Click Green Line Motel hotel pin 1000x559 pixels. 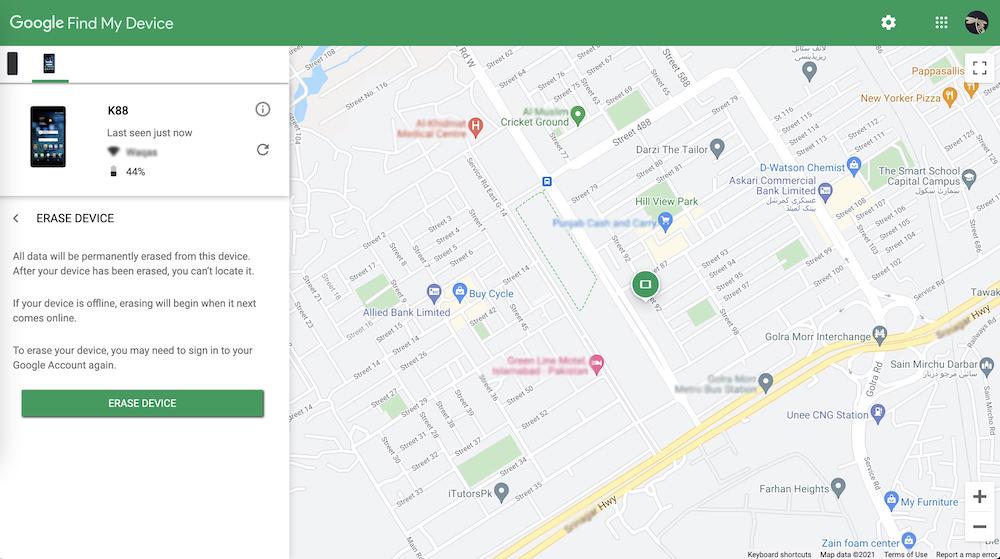(596, 365)
